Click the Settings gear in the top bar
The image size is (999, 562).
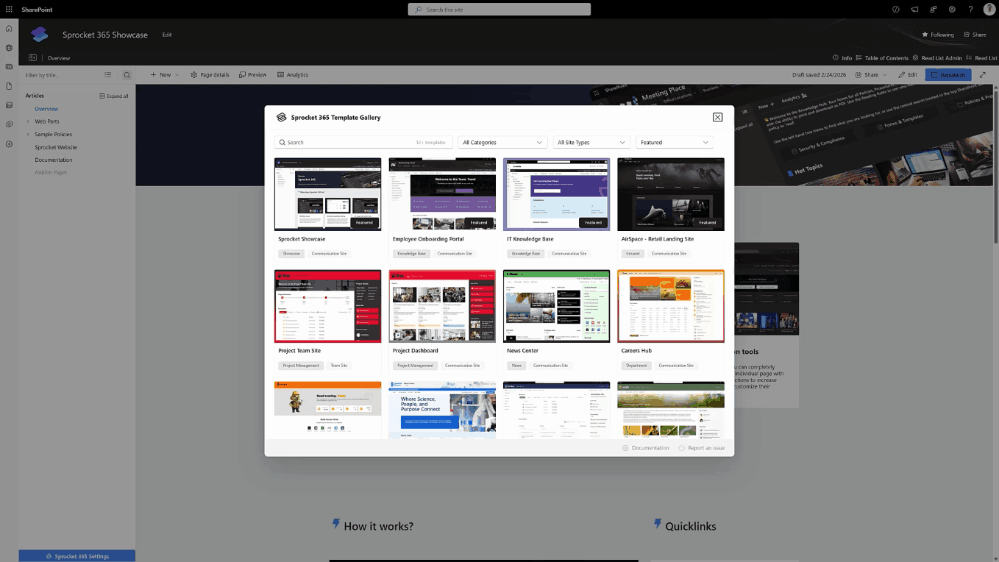tap(951, 9)
